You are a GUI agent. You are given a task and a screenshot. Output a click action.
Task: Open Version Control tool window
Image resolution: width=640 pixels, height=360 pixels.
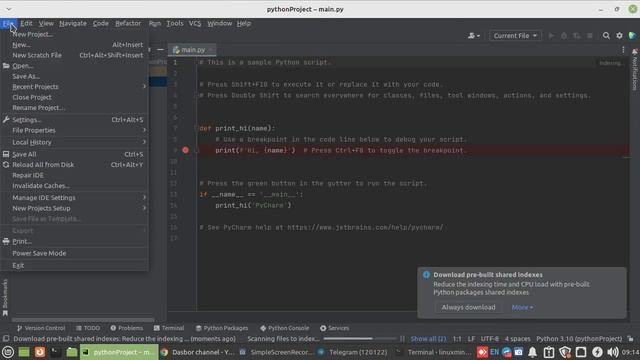click(41, 328)
